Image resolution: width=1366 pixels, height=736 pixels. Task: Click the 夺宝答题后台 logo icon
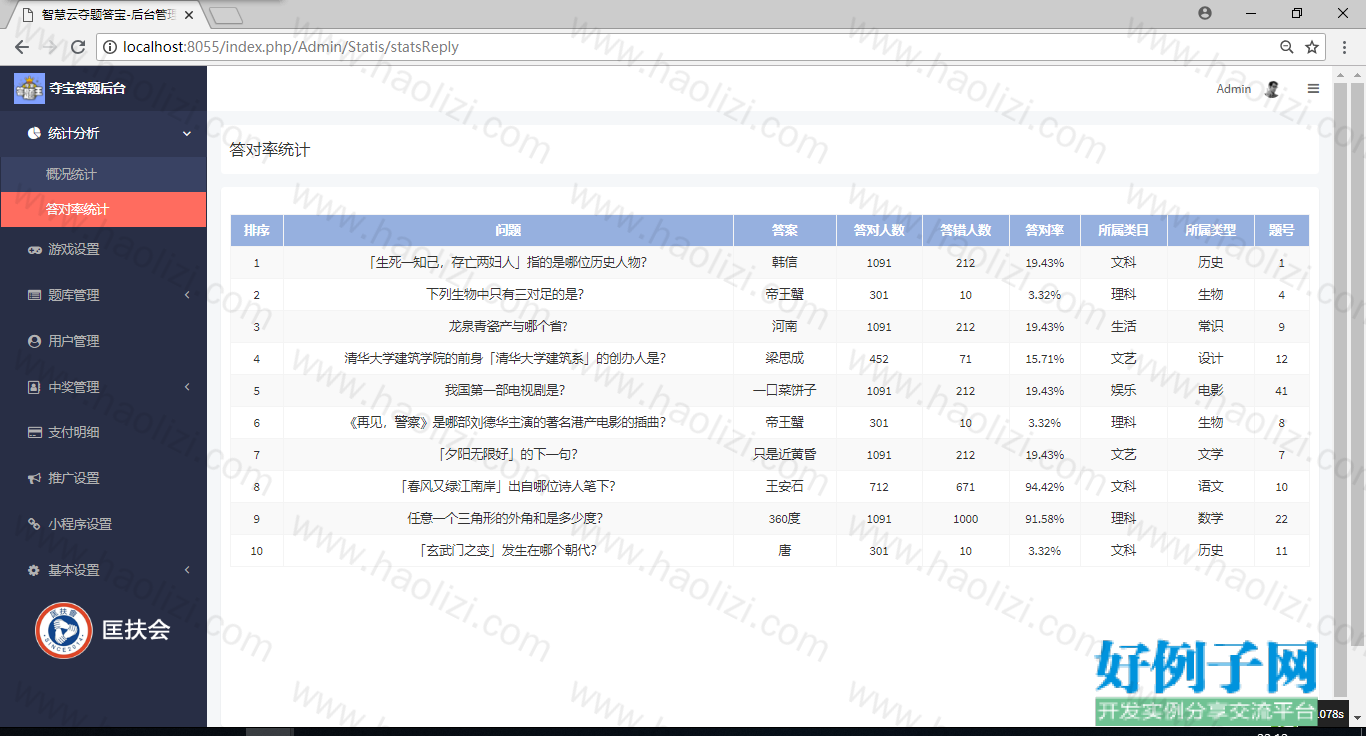[29, 88]
